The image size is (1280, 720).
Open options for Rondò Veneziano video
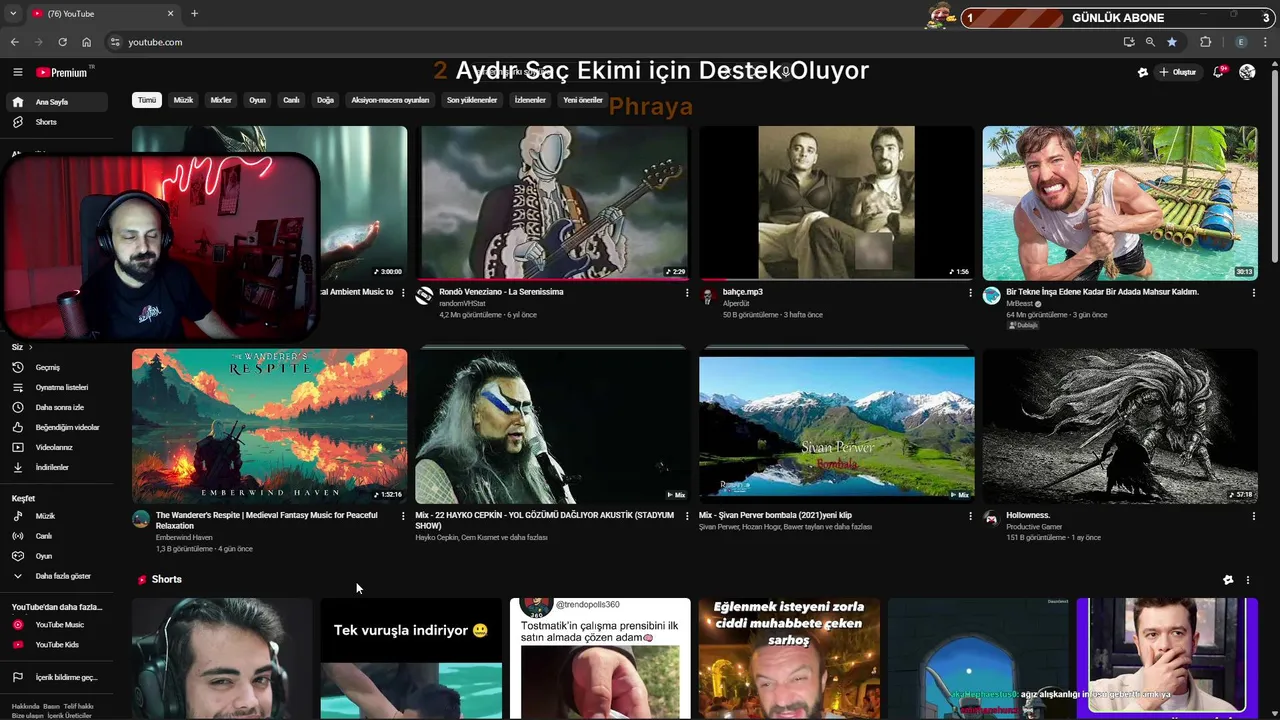687,293
